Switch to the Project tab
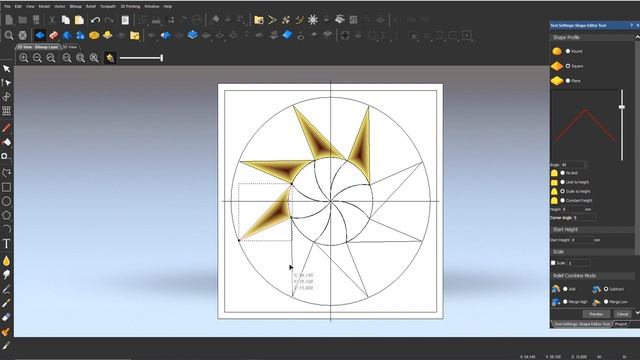This screenshot has height=360, width=640. pyautogui.click(x=621, y=324)
